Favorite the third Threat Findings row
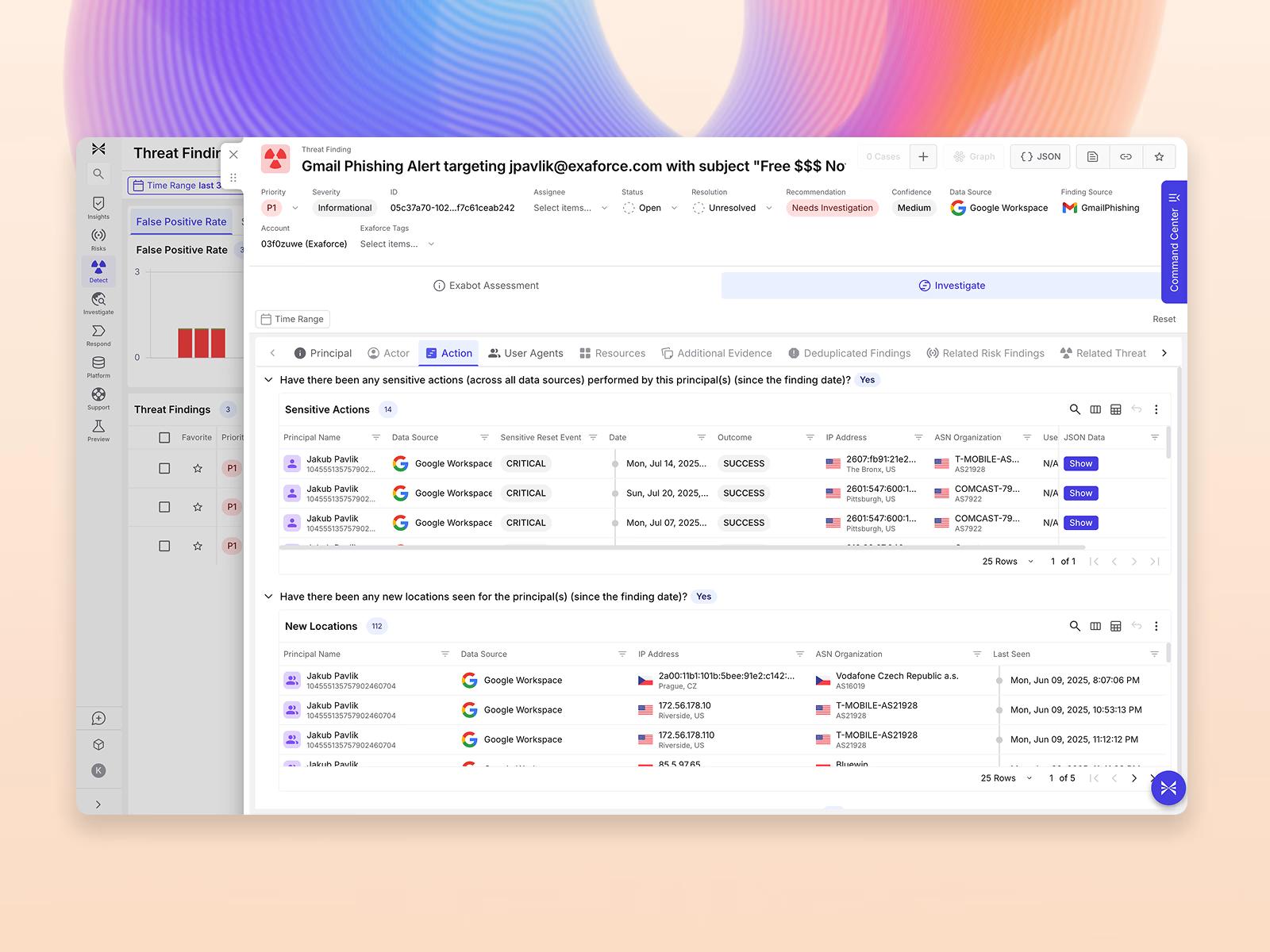This screenshot has height=952, width=1270. 198,546
